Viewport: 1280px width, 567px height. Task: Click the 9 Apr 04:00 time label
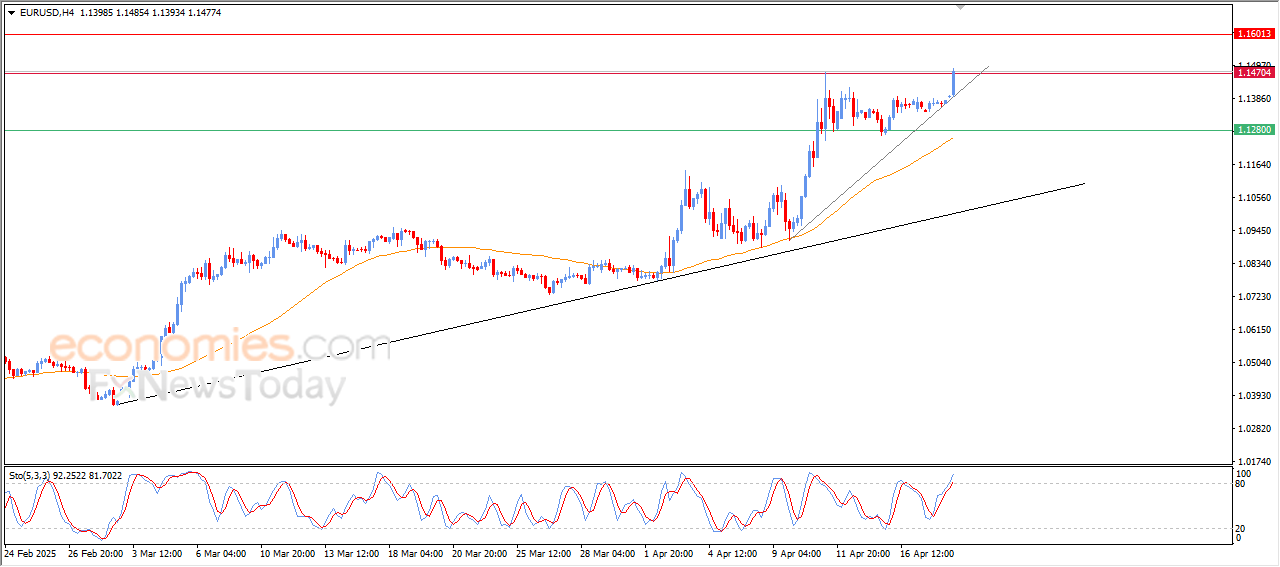click(x=799, y=552)
